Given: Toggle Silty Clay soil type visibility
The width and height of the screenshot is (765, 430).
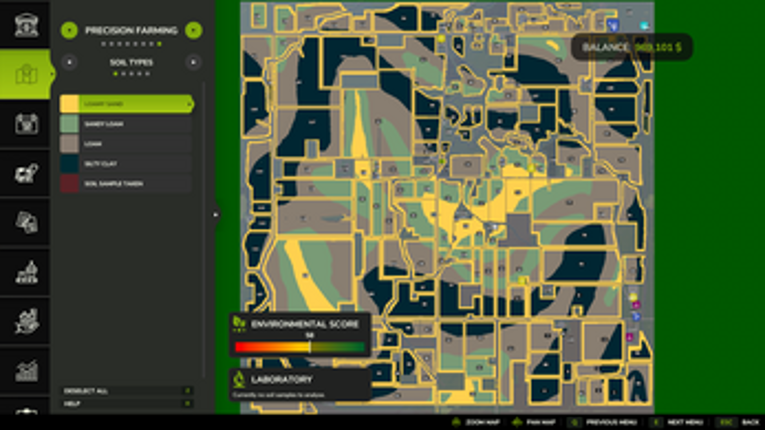Looking at the screenshot, I should tap(126, 164).
